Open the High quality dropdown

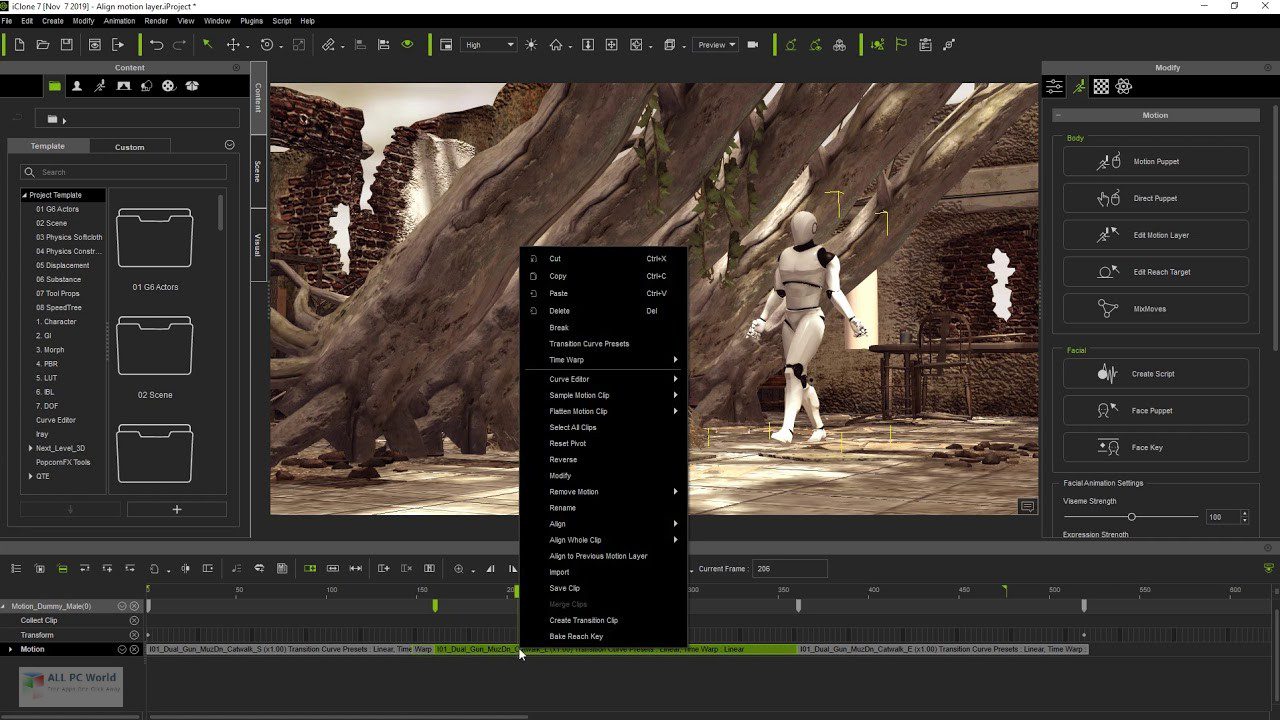(x=488, y=44)
